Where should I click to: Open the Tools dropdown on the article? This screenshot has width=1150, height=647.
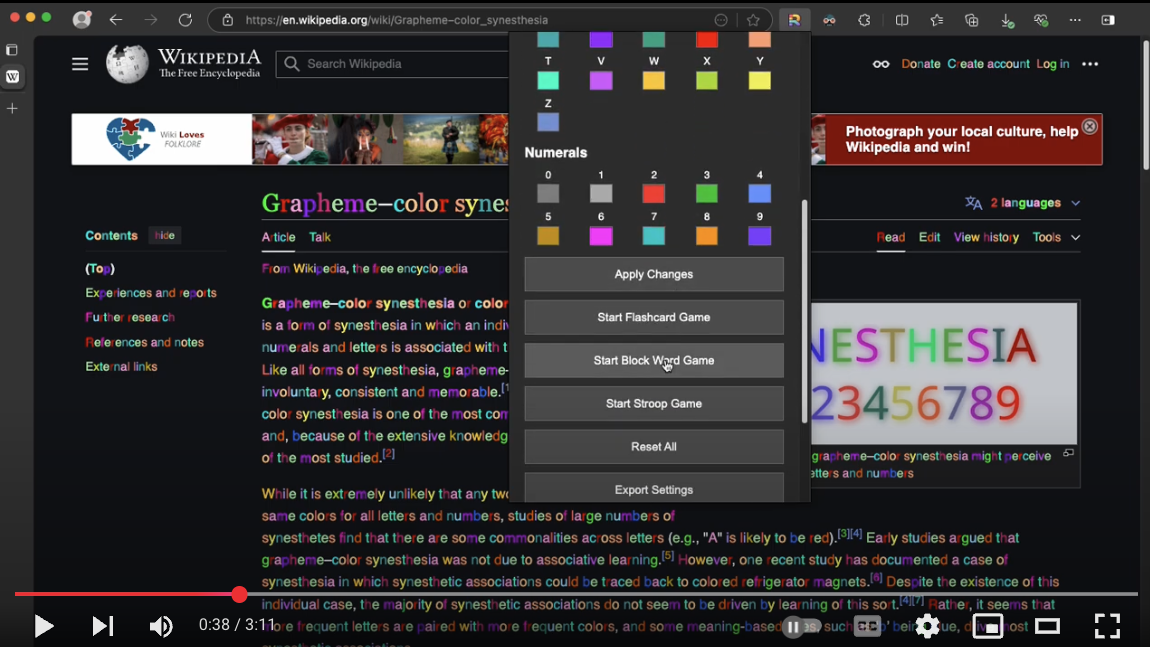pos(1050,237)
